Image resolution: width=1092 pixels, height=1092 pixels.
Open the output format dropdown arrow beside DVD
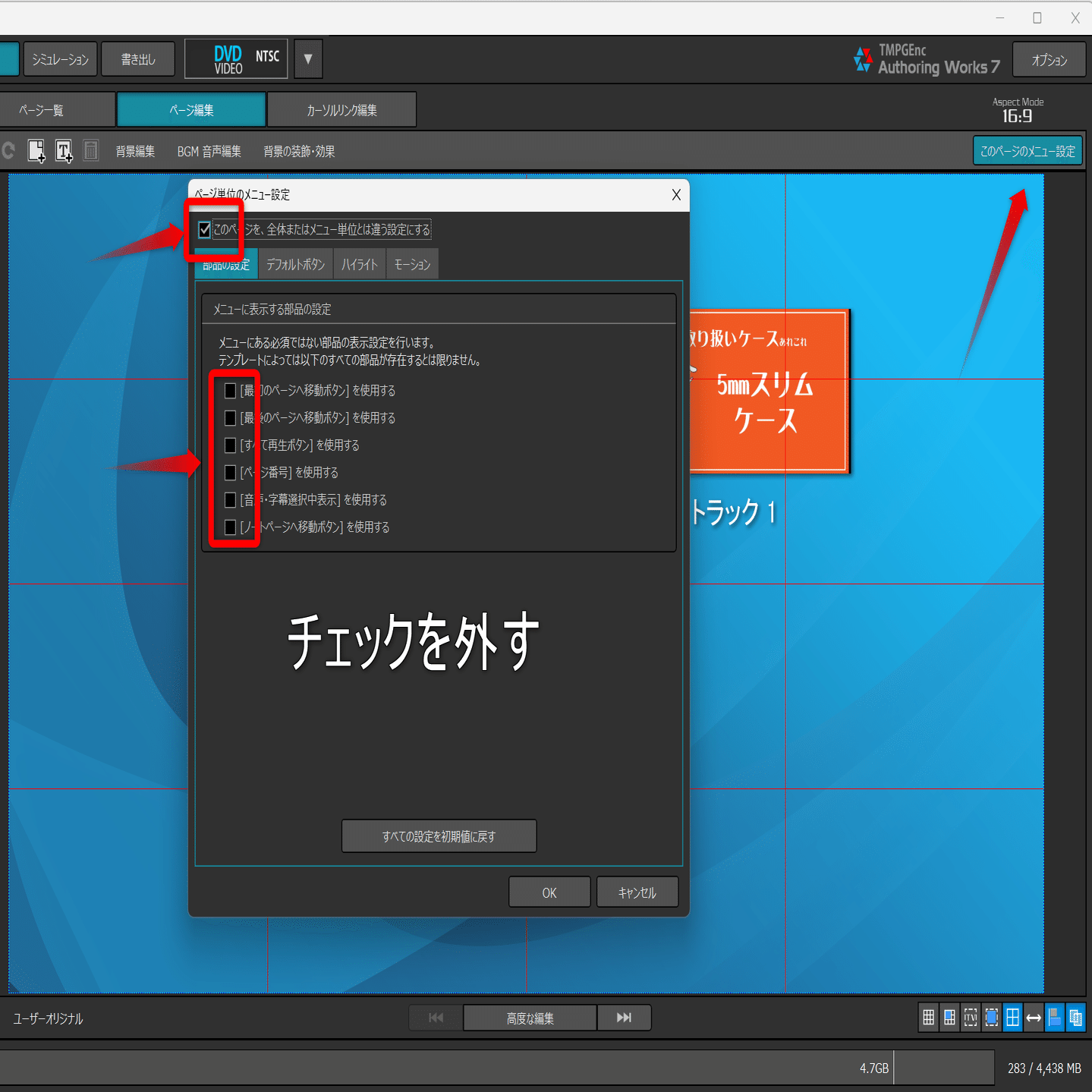(x=308, y=58)
